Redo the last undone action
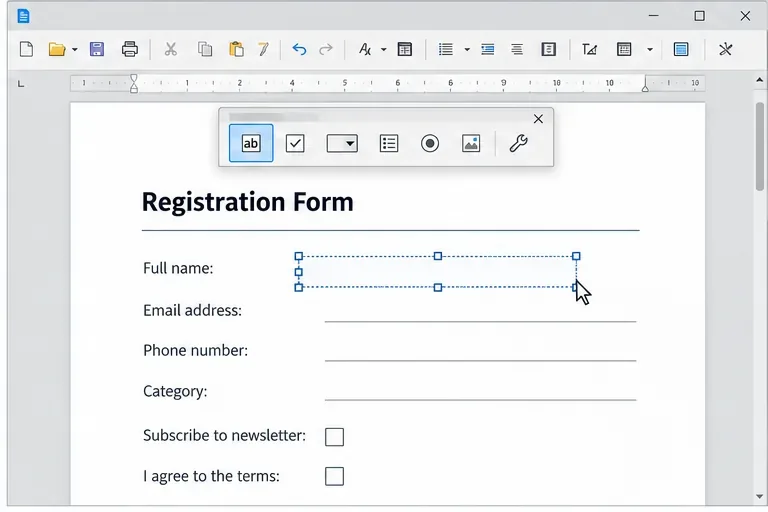The width and height of the screenshot is (768, 512). 326,49
